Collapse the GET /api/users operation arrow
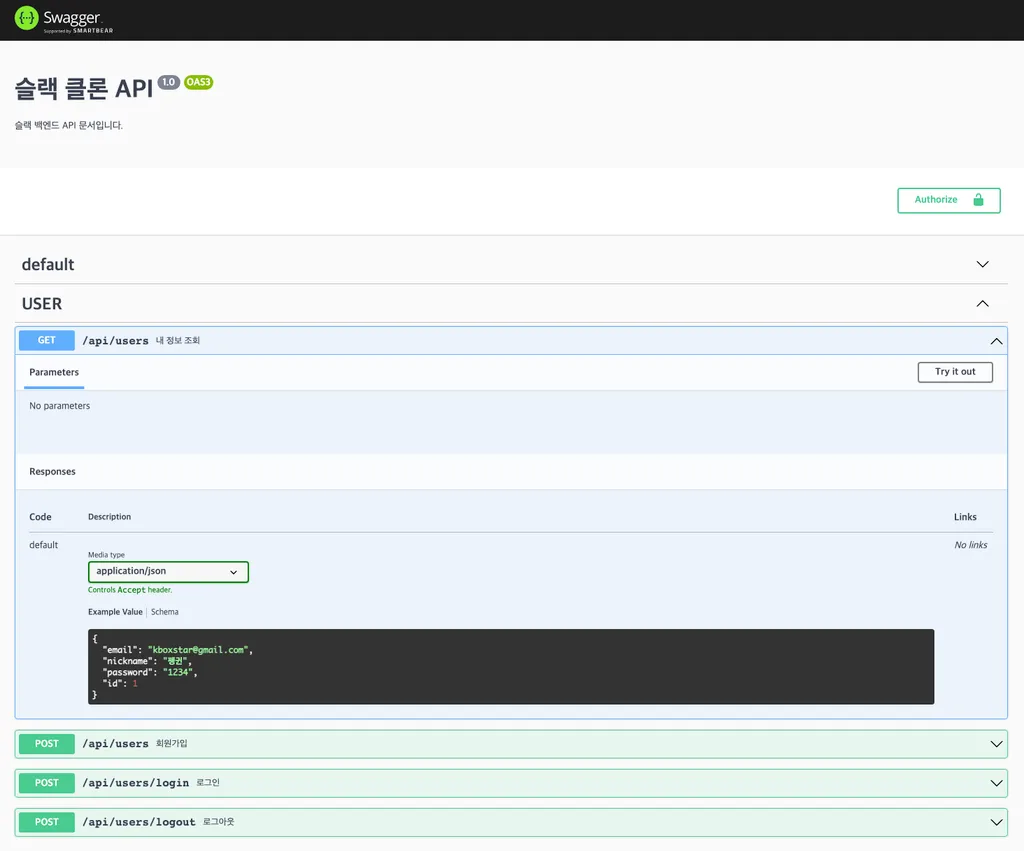Screen dimensions: 1024x851 pyautogui.click(x=996, y=341)
